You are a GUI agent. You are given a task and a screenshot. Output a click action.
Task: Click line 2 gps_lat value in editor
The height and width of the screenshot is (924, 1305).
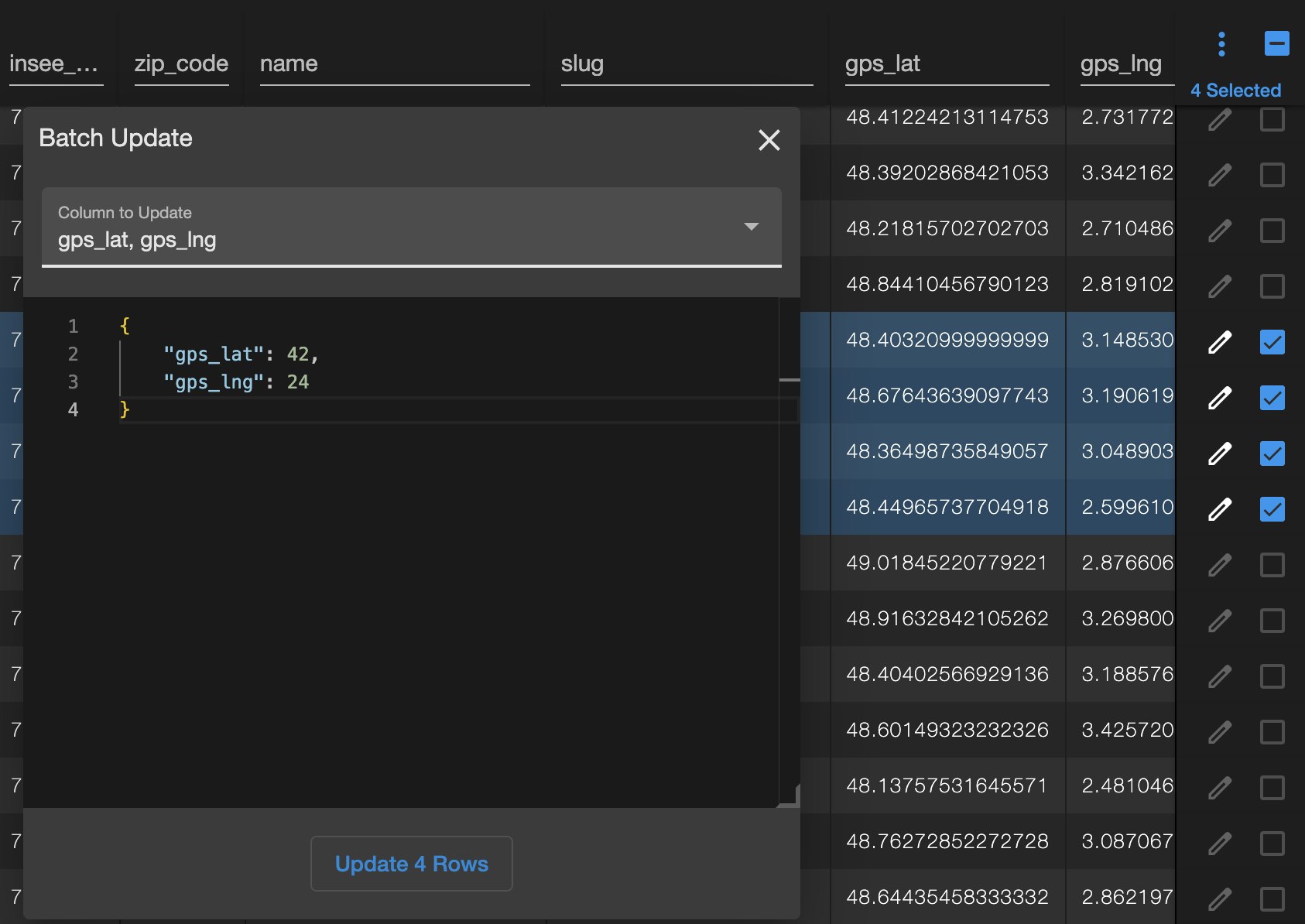298,354
